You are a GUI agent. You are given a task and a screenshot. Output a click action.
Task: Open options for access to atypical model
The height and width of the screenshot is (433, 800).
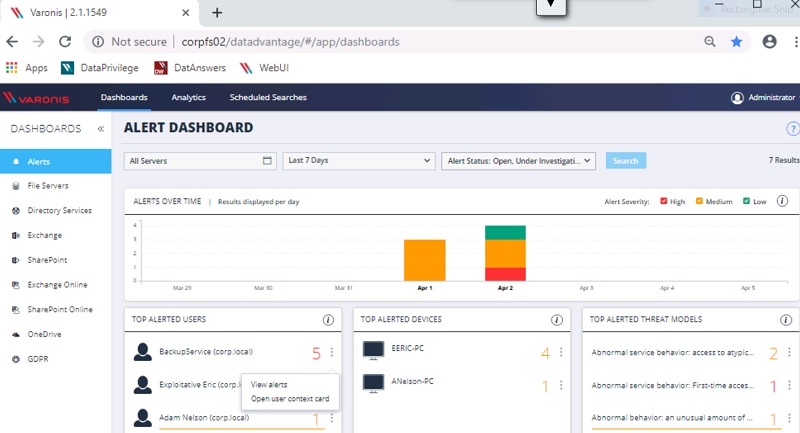coord(789,352)
